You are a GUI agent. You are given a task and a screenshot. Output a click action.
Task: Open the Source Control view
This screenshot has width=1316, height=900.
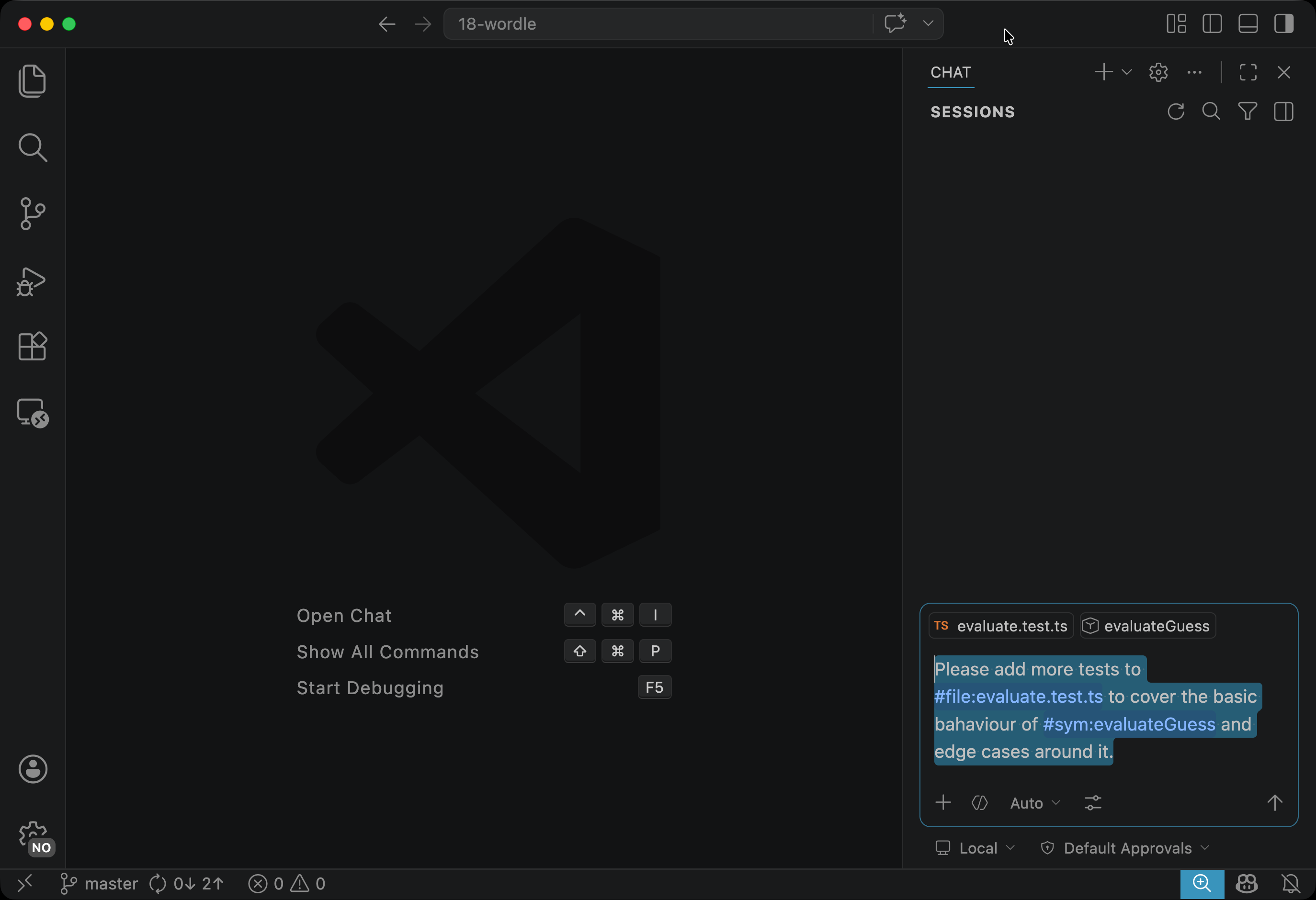[32, 214]
